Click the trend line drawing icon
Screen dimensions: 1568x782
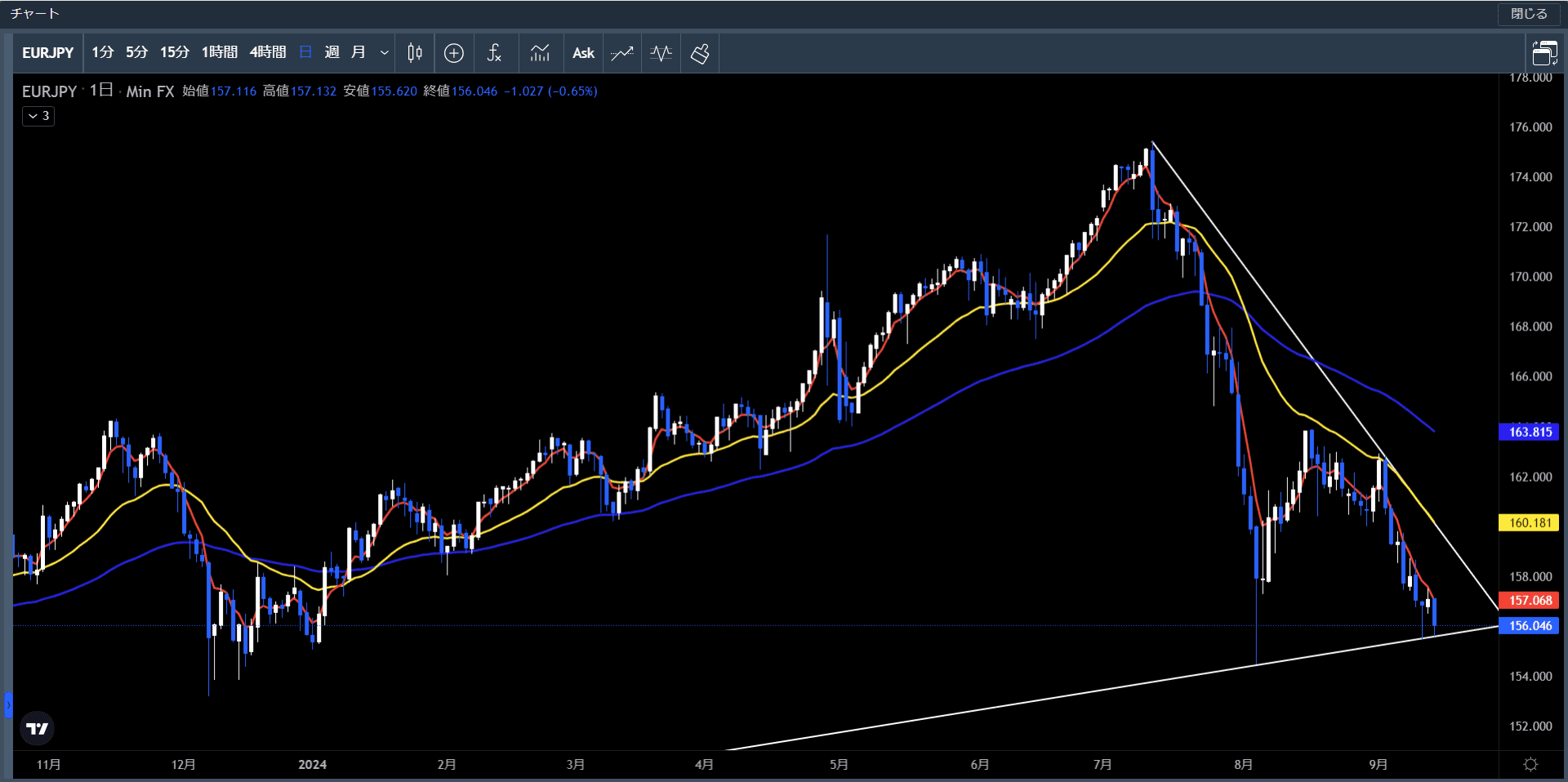click(x=622, y=53)
